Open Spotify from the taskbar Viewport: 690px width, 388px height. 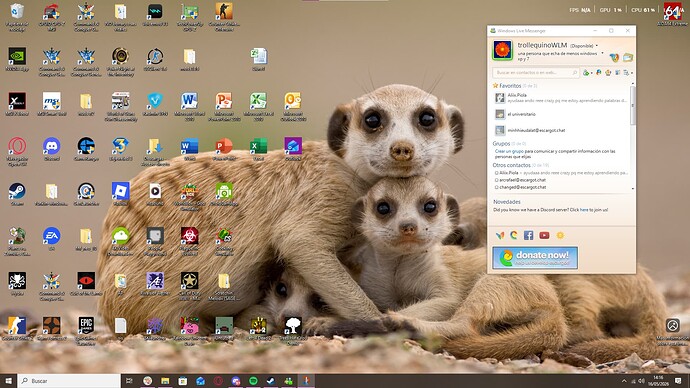[253, 381]
